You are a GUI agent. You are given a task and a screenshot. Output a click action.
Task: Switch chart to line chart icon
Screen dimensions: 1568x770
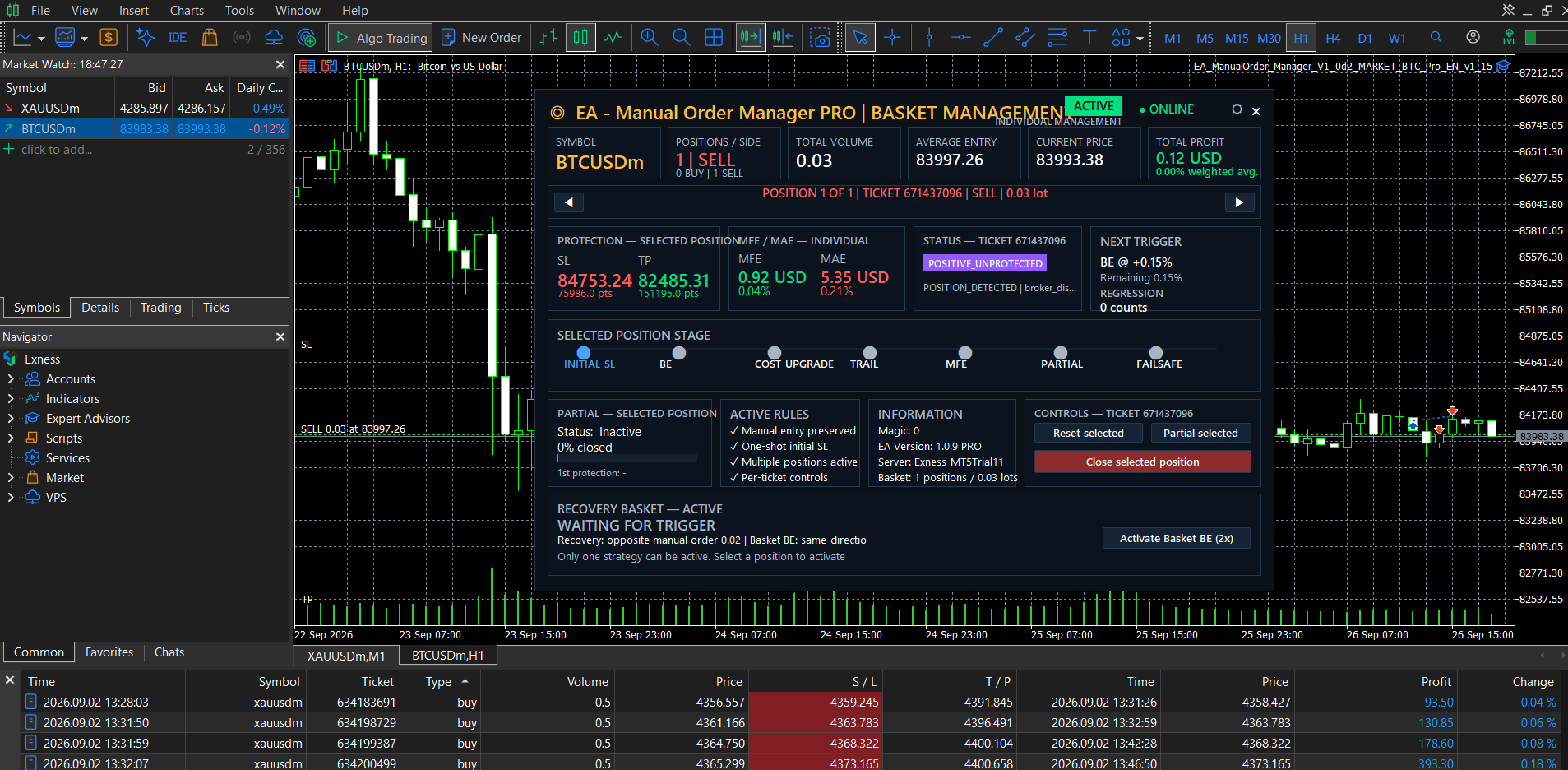613,38
